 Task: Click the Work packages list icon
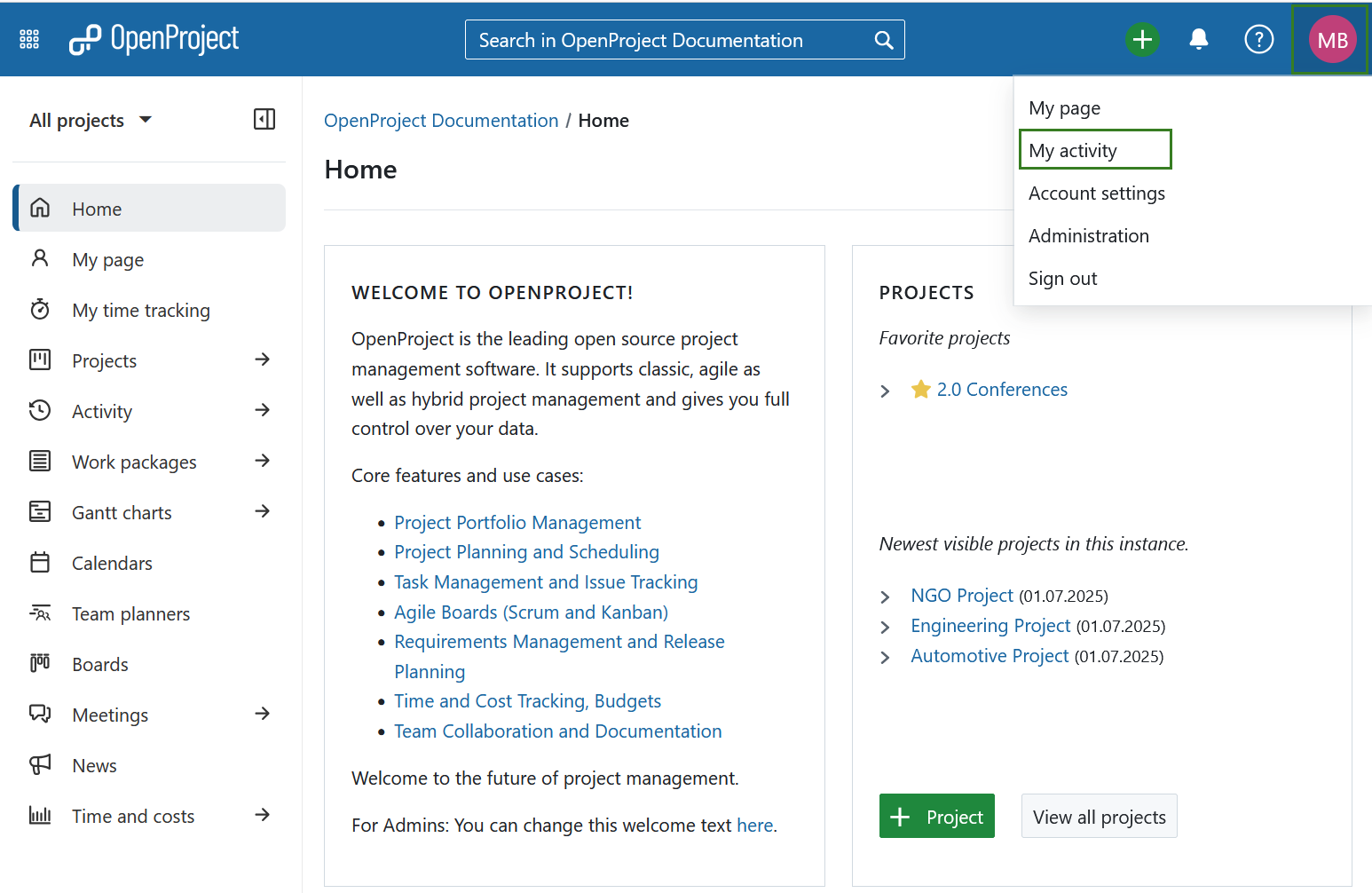(40, 461)
